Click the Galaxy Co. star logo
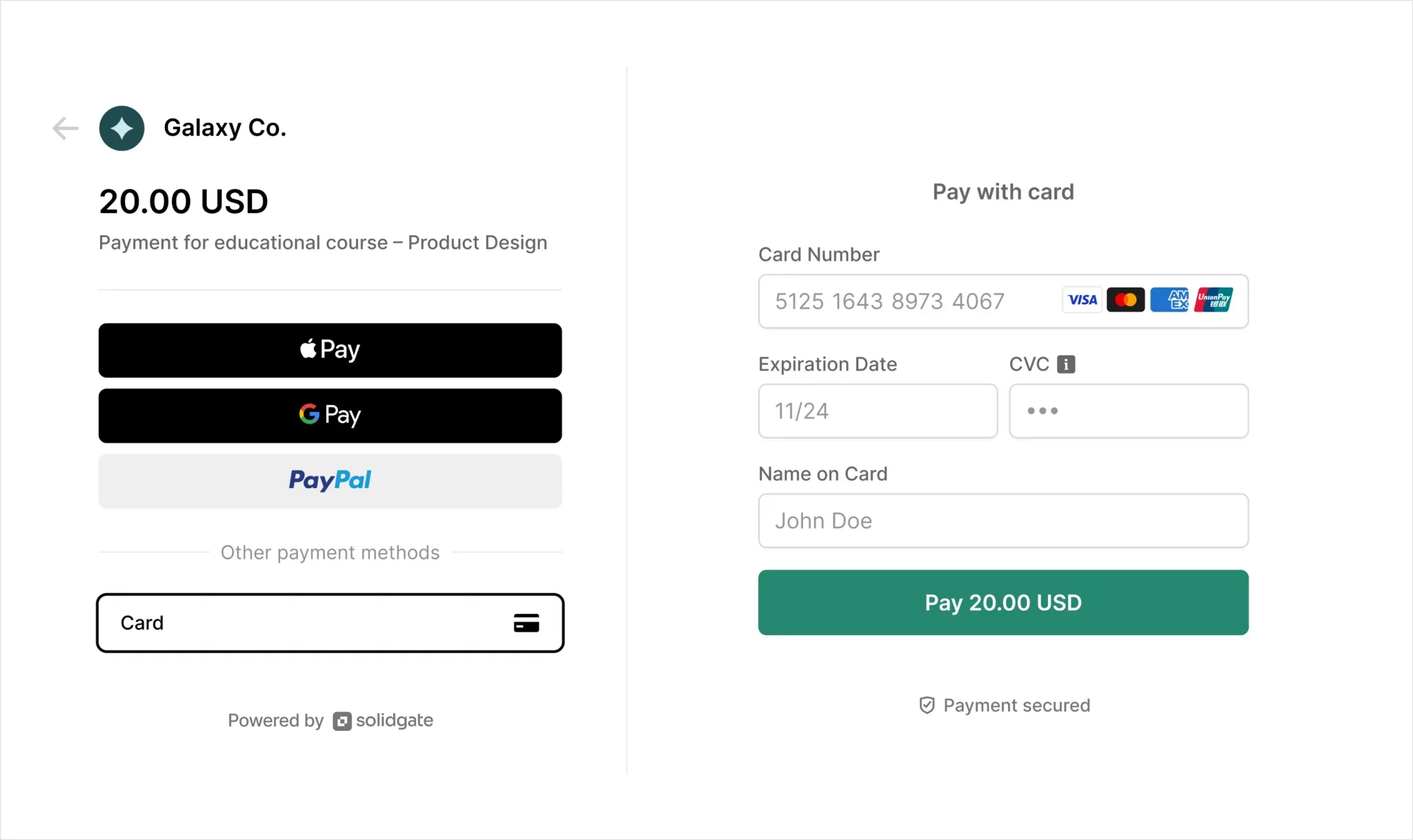The width and height of the screenshot is (1413, 840). click(121, 128)
